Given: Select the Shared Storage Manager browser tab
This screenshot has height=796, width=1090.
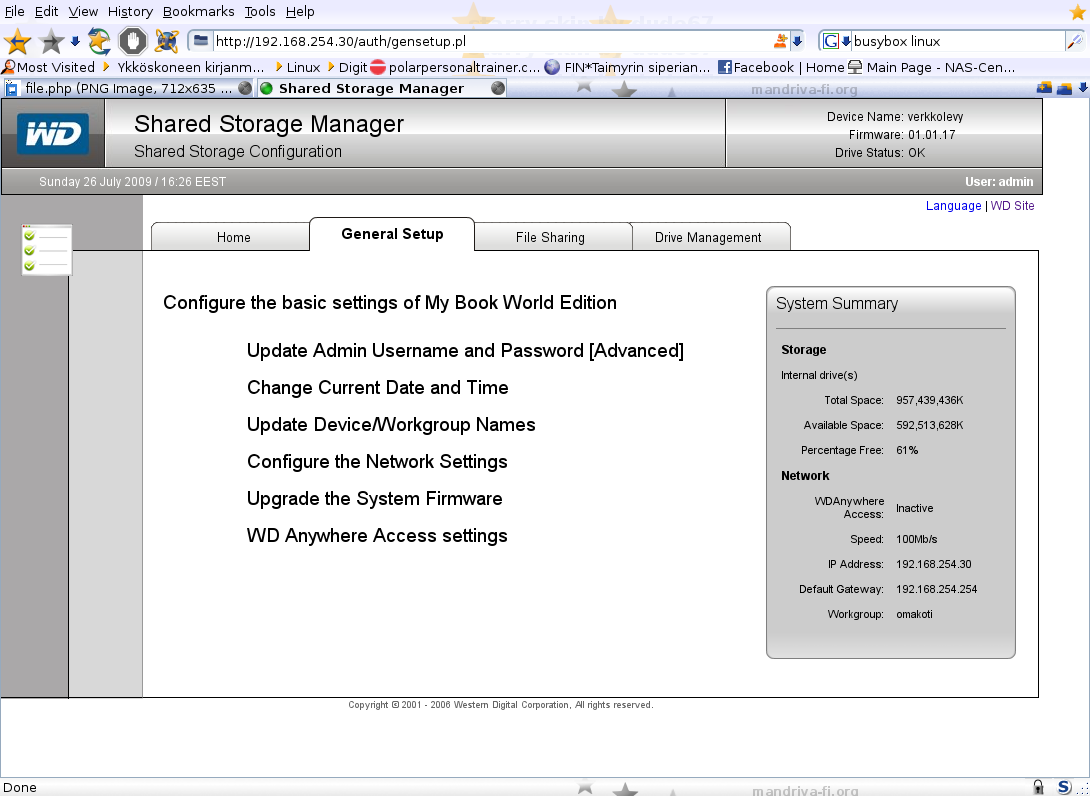Looking at the screenshot, I should (381, 88).
